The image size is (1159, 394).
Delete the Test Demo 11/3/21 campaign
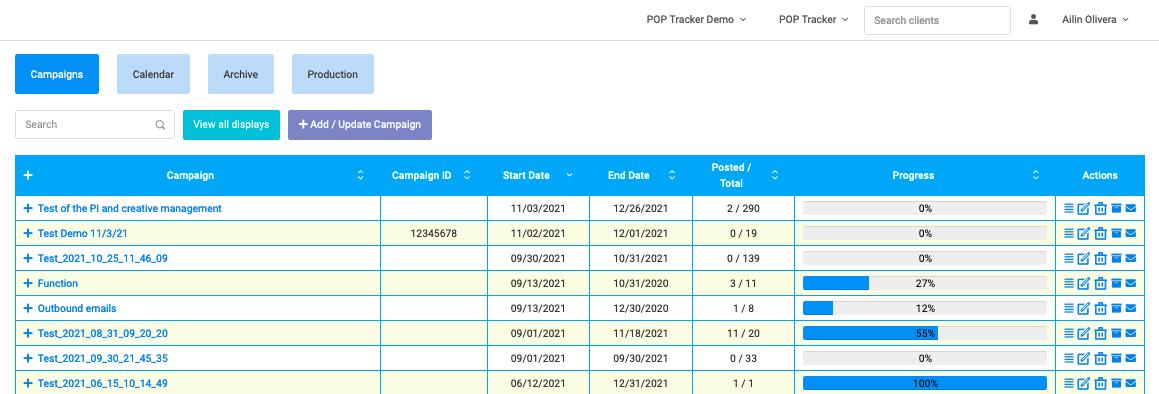[1101, 234]
